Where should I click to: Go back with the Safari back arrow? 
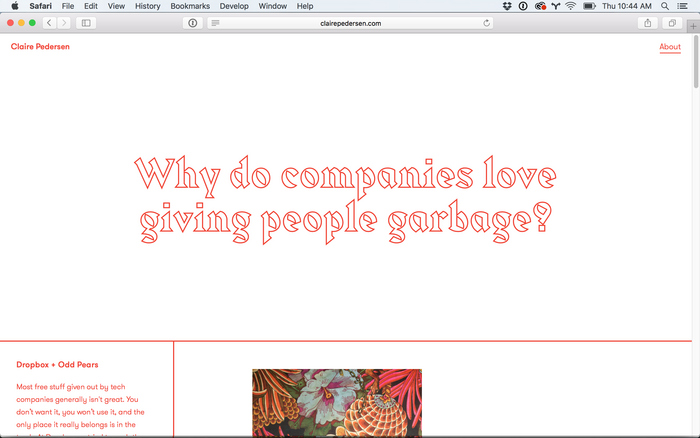[x=50, y=23]
